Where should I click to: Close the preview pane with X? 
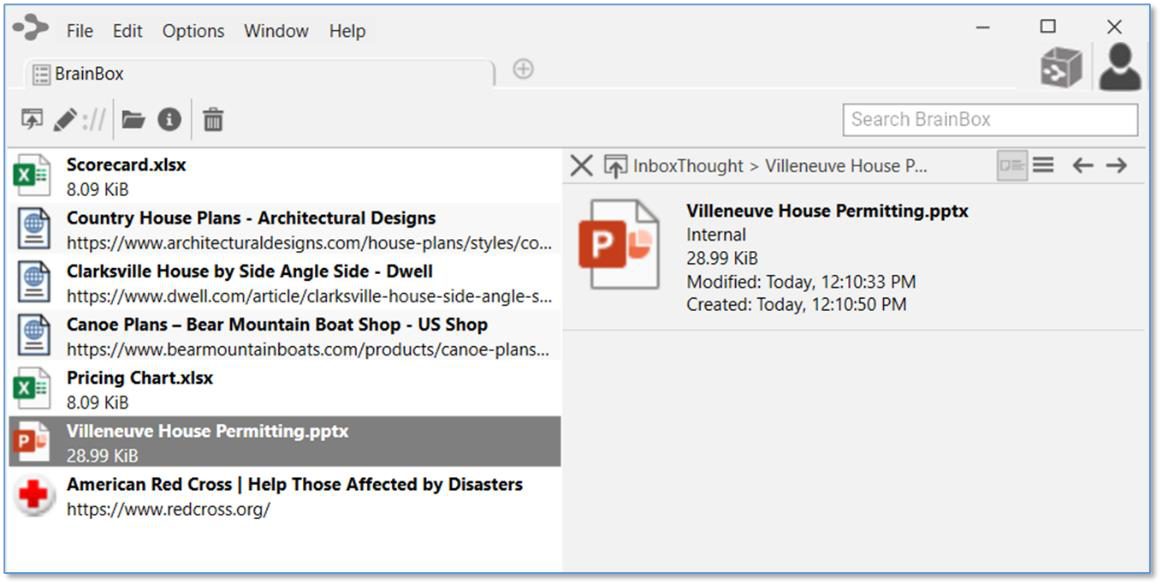(581, 166)
